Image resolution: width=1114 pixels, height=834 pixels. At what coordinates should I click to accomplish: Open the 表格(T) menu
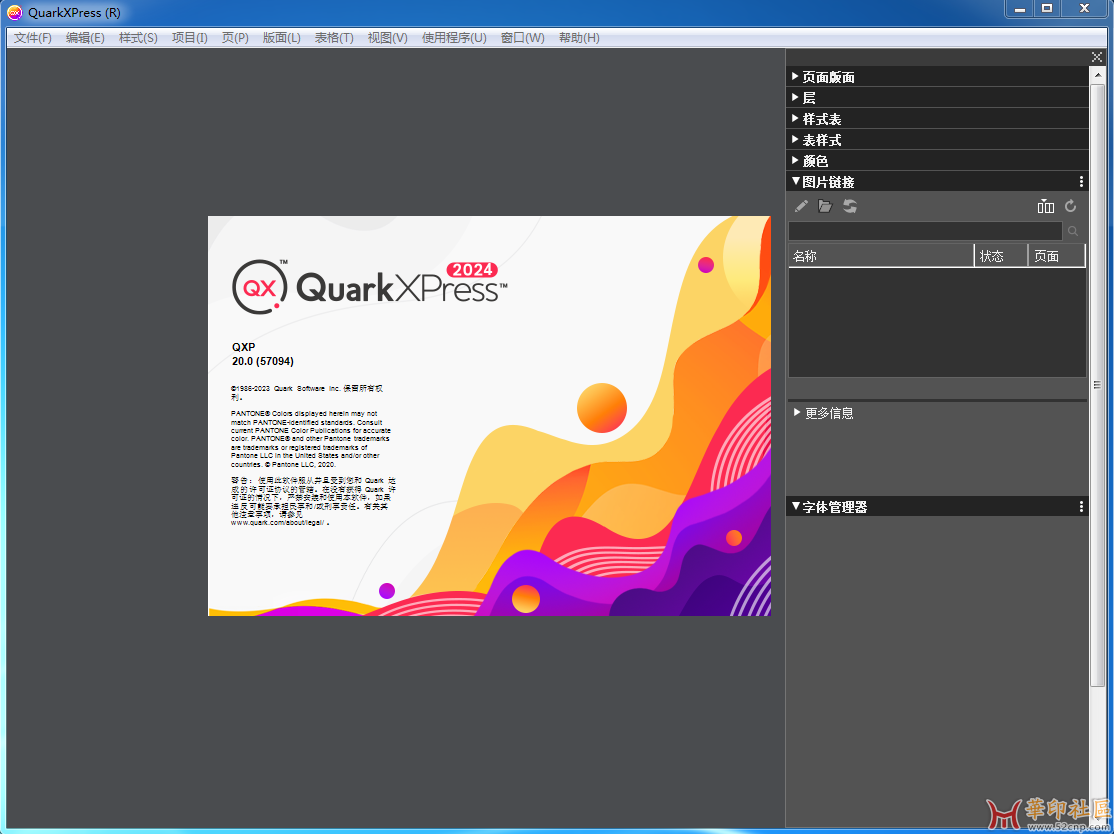point(334,38)
